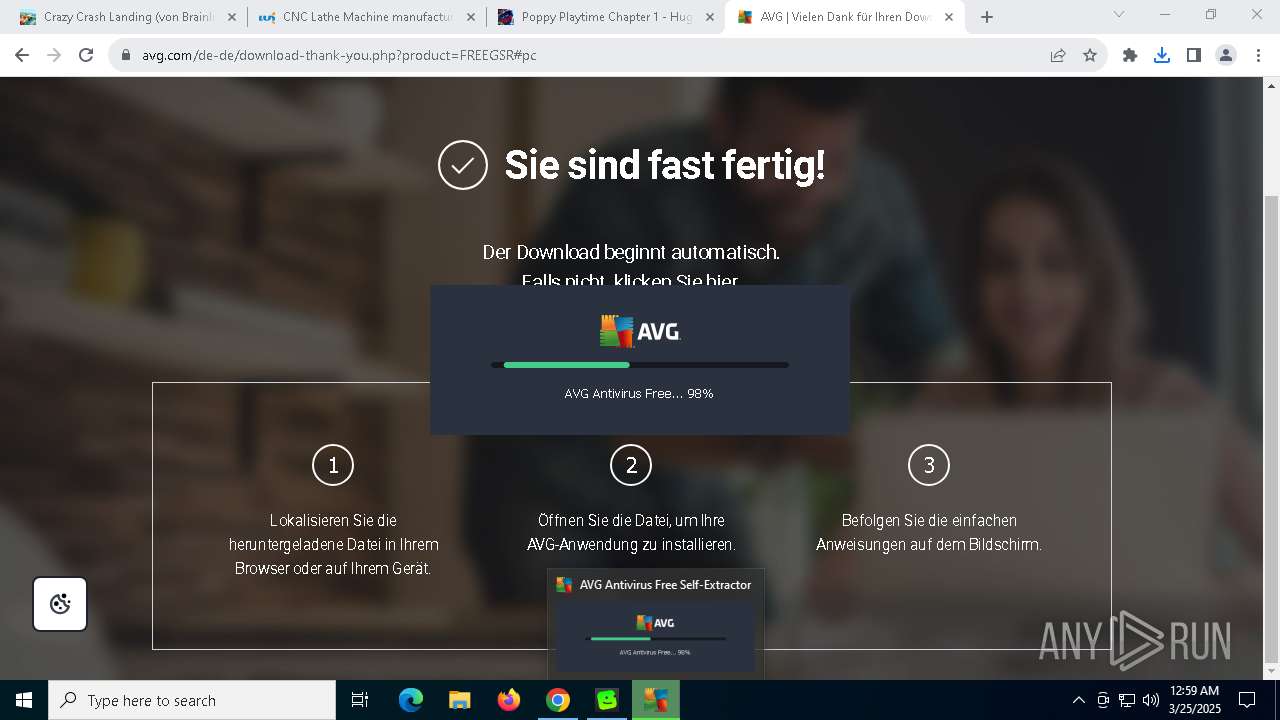1280x720 pixels.
Task: Launch Firefox from taskbar
Action: click(x=509, y=700)
